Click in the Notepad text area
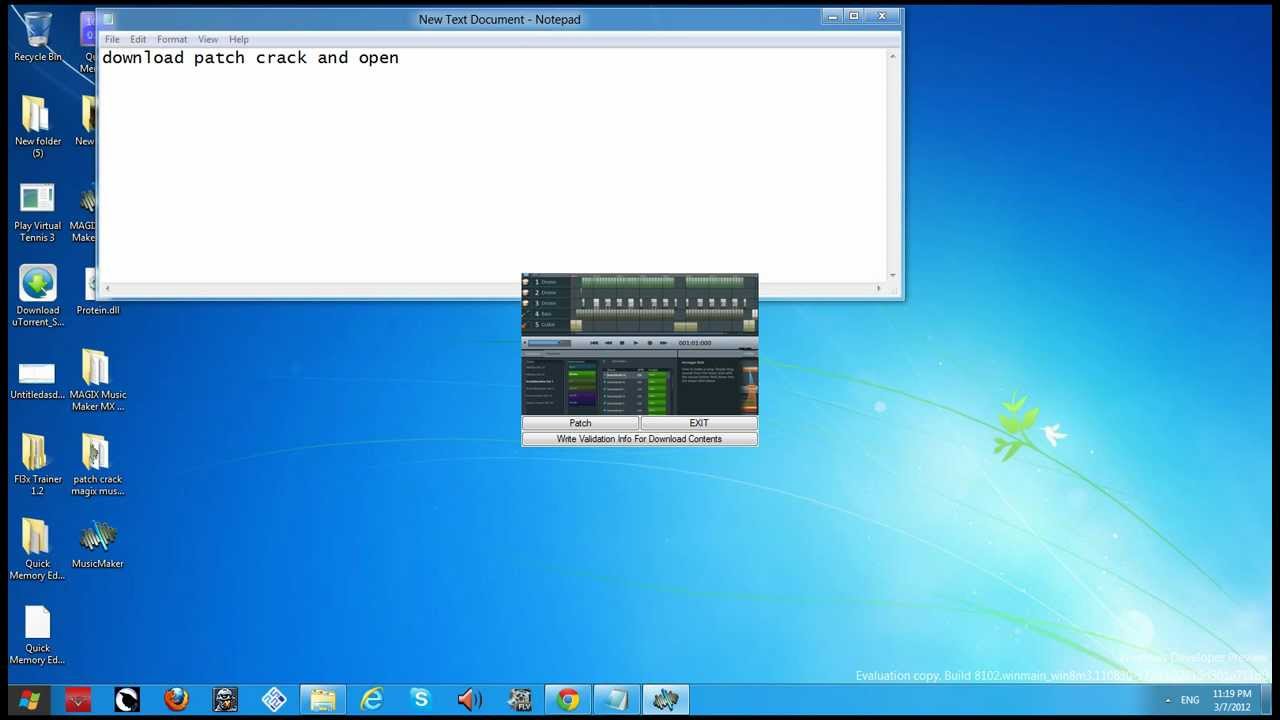 tap(493, 165)
